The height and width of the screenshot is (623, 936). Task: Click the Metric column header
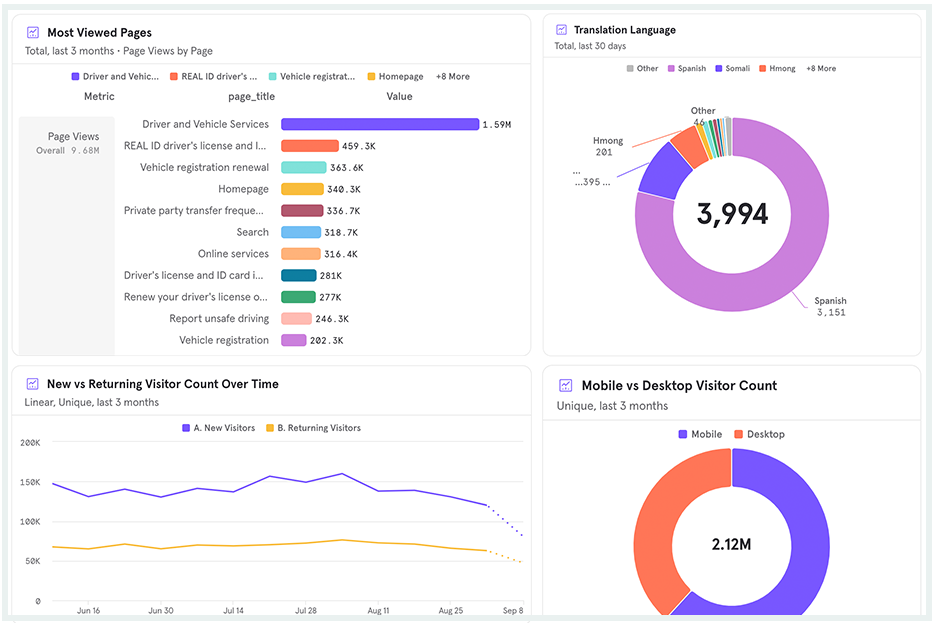[99, 96]
